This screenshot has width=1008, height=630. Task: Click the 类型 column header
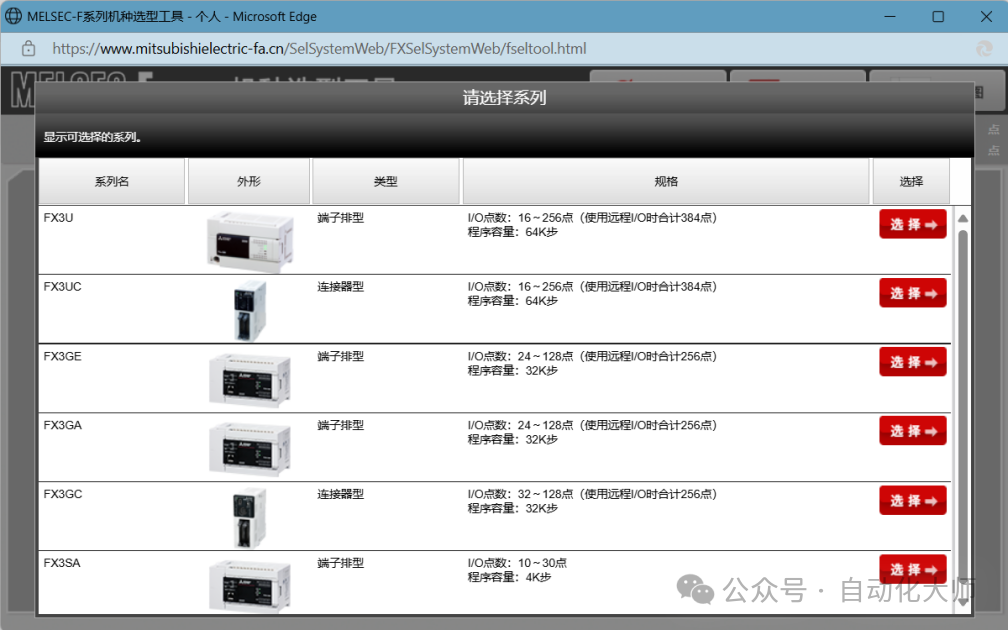[x=386, y=181]
